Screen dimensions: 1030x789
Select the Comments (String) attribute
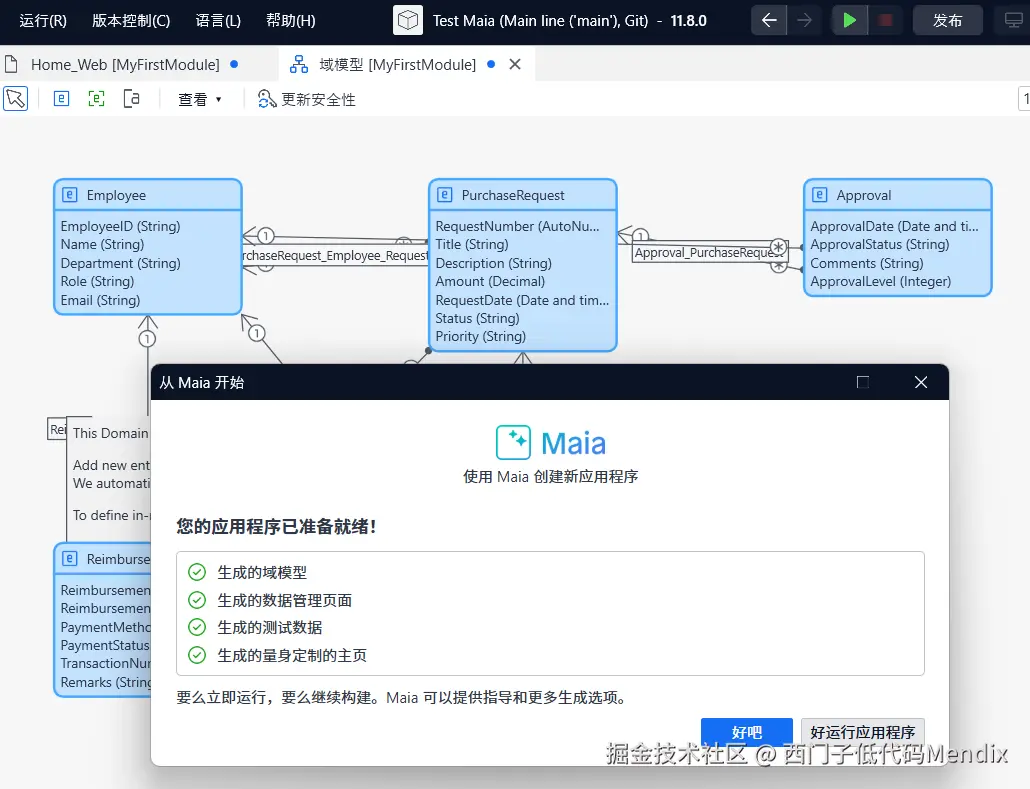point(866,263)
